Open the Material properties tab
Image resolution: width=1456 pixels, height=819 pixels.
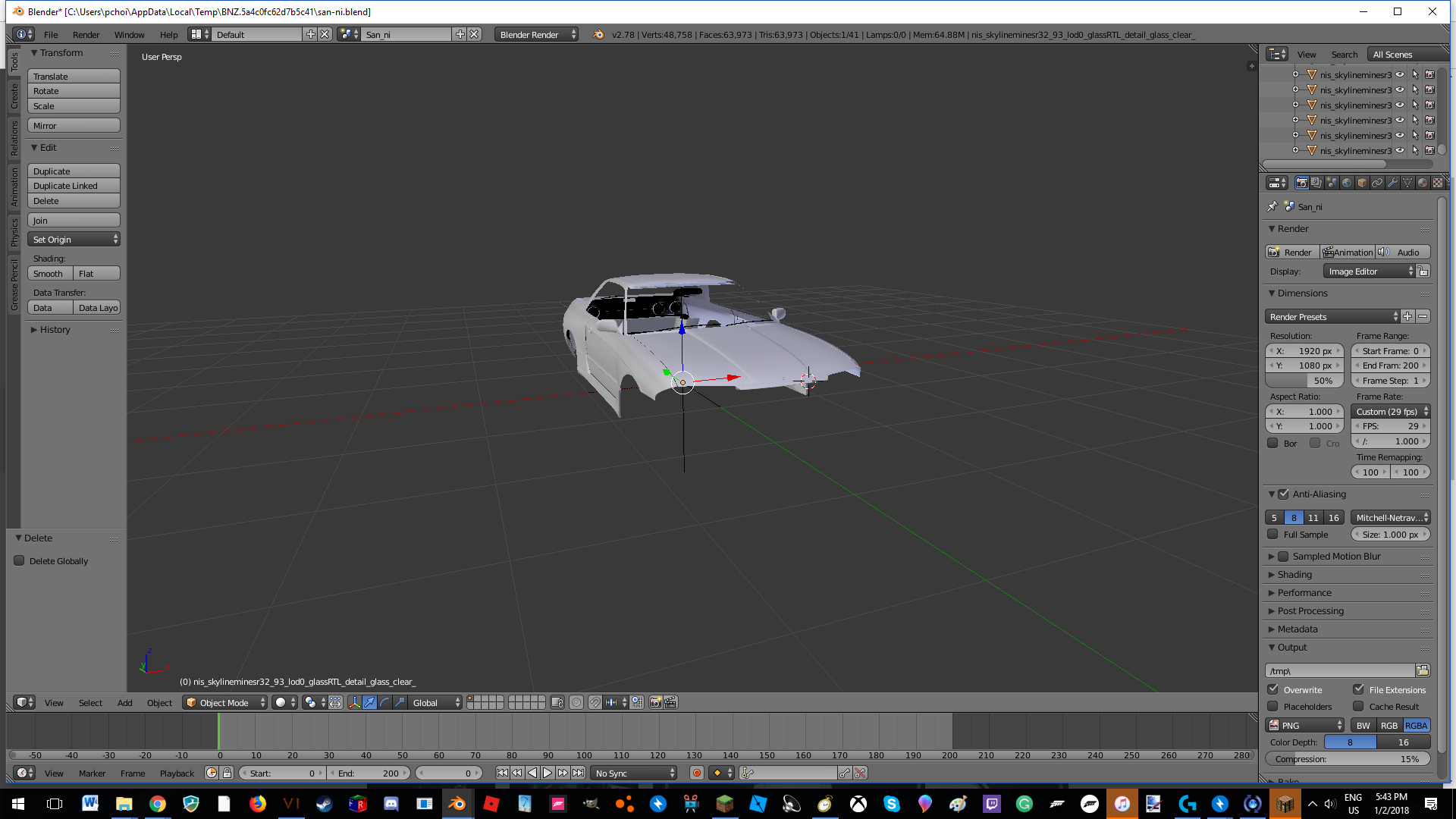pos(1423,183)
